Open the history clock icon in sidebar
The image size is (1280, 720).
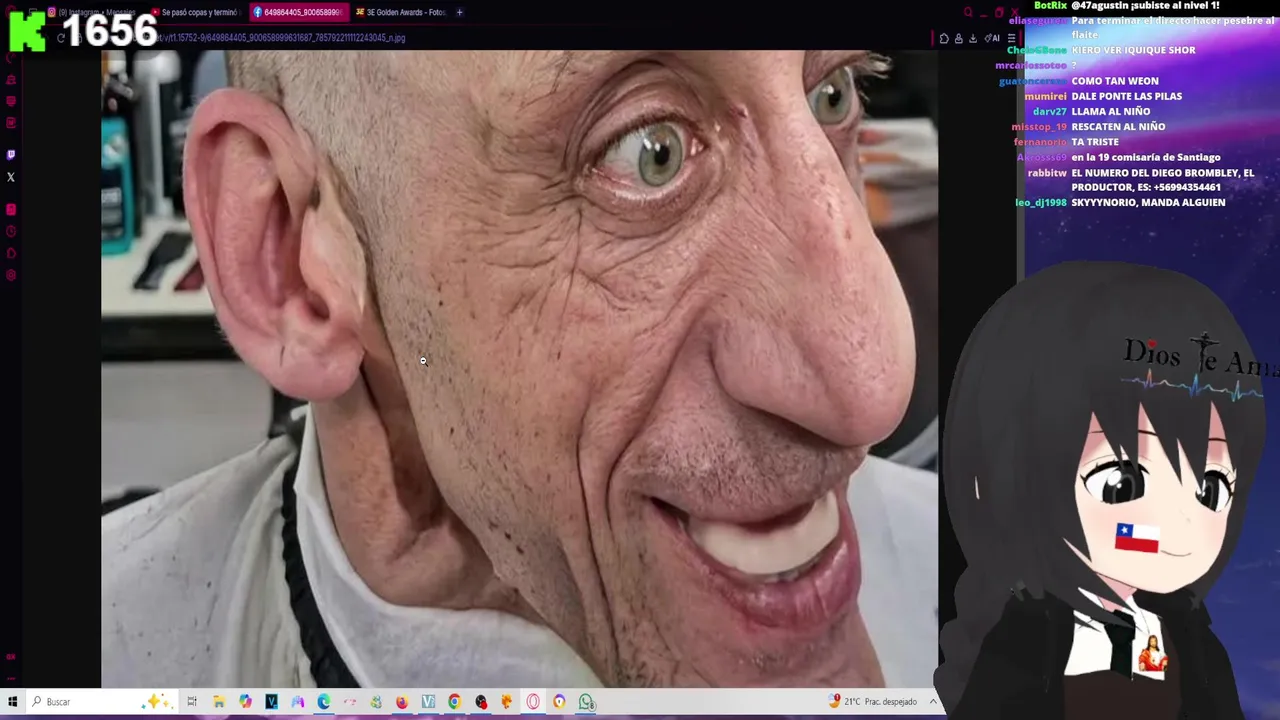point(11,231)
